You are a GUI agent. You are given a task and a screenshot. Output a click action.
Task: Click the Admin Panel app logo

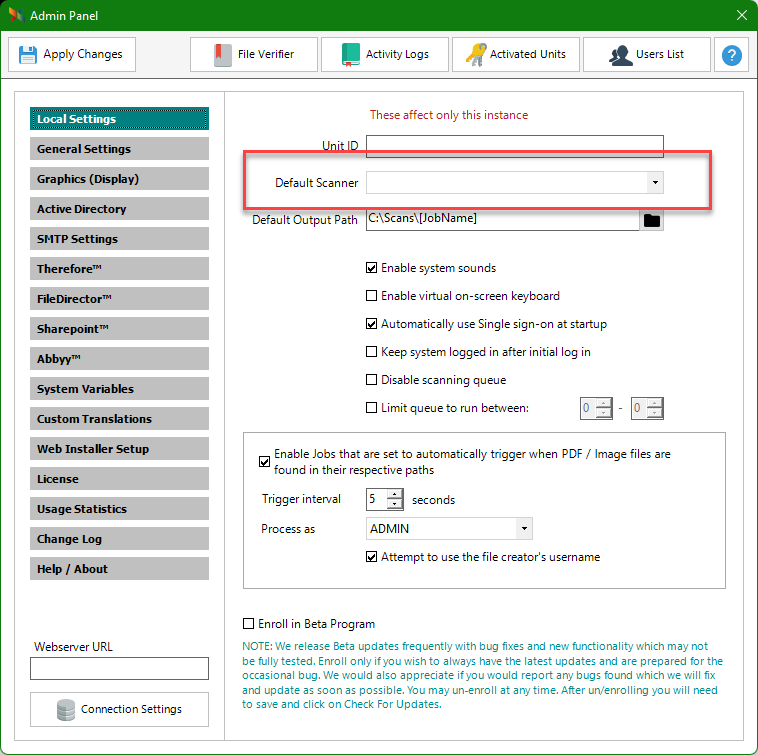tap(16, 15)
